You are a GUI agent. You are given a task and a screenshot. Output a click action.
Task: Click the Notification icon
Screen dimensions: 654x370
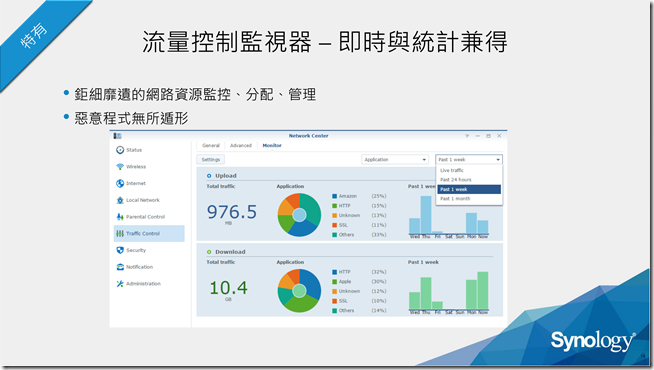coord(120,267)
